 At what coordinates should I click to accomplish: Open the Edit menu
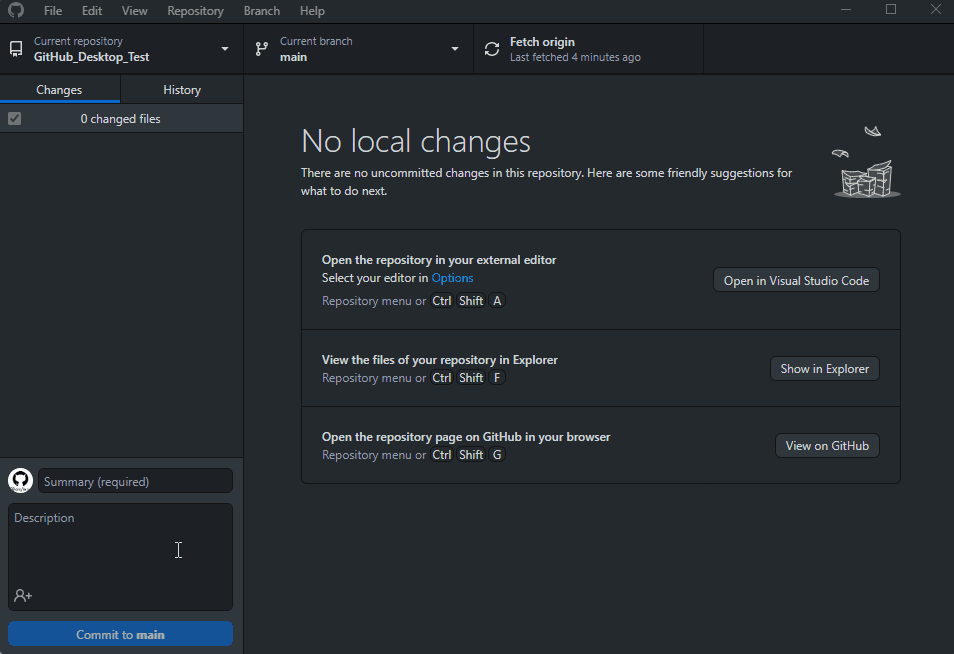click(92, 11)
